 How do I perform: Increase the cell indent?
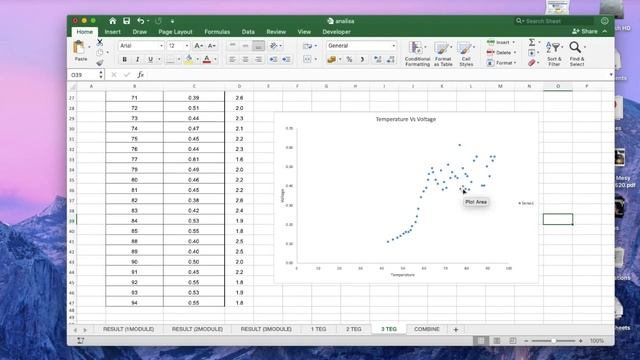[x=286, y=60]
